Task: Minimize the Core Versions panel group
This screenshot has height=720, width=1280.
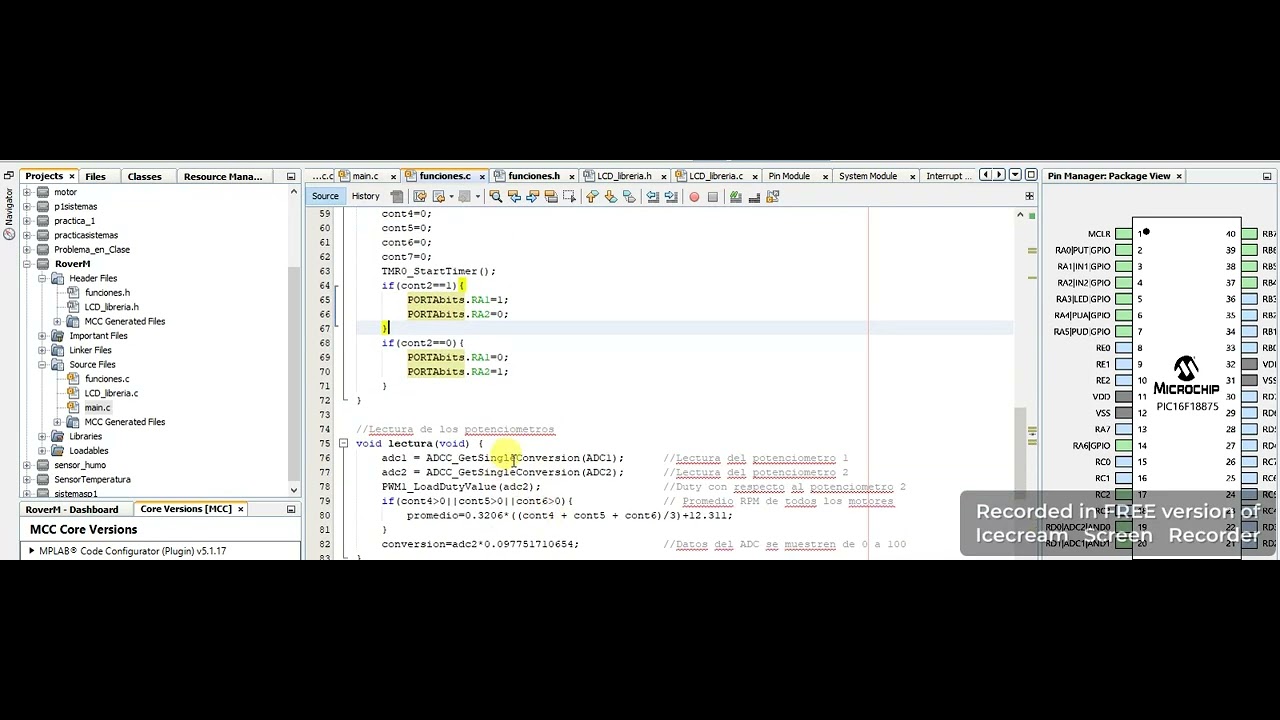Action: [291, 509]
